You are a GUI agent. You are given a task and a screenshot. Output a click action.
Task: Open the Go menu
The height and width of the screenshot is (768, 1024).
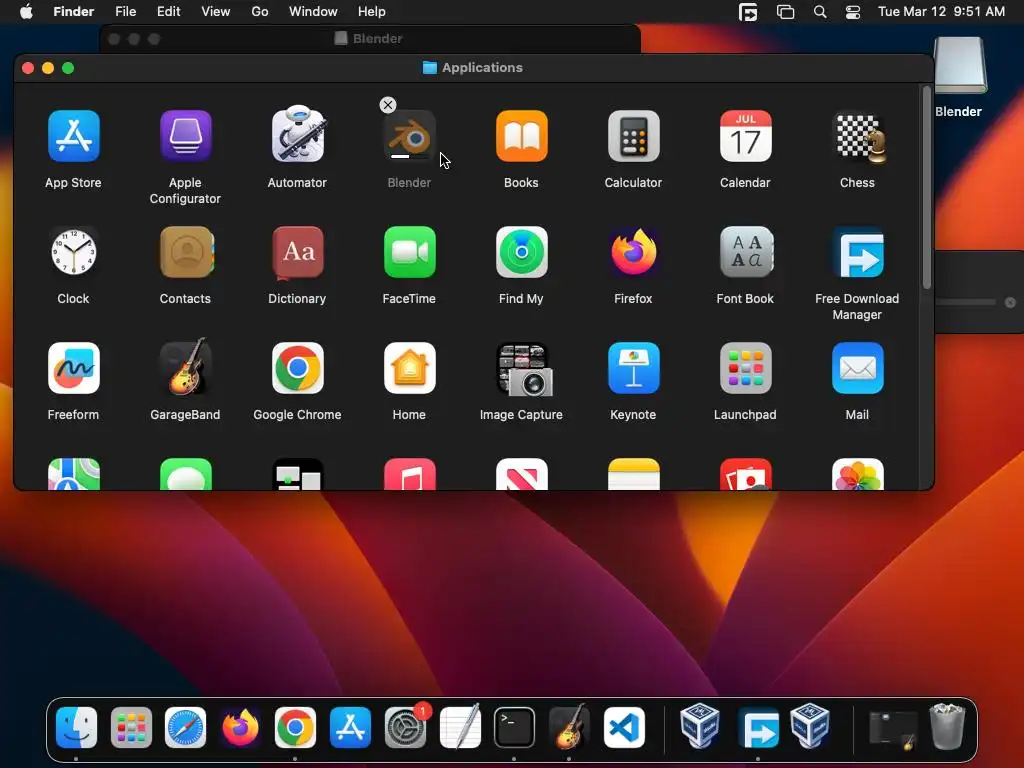coord(260,11)
